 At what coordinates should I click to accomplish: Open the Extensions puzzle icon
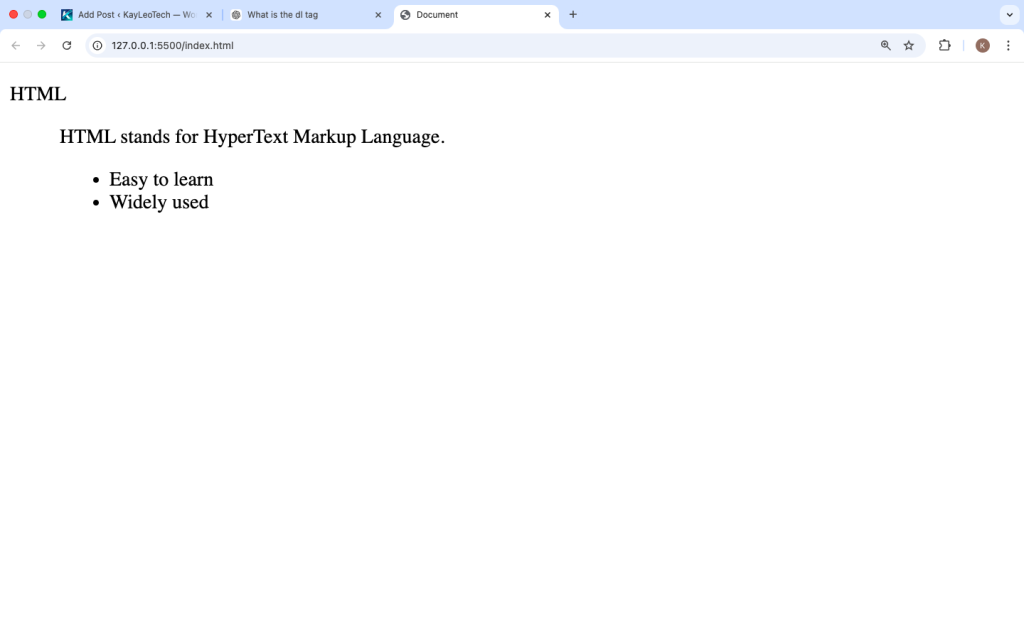pos(944,45)
